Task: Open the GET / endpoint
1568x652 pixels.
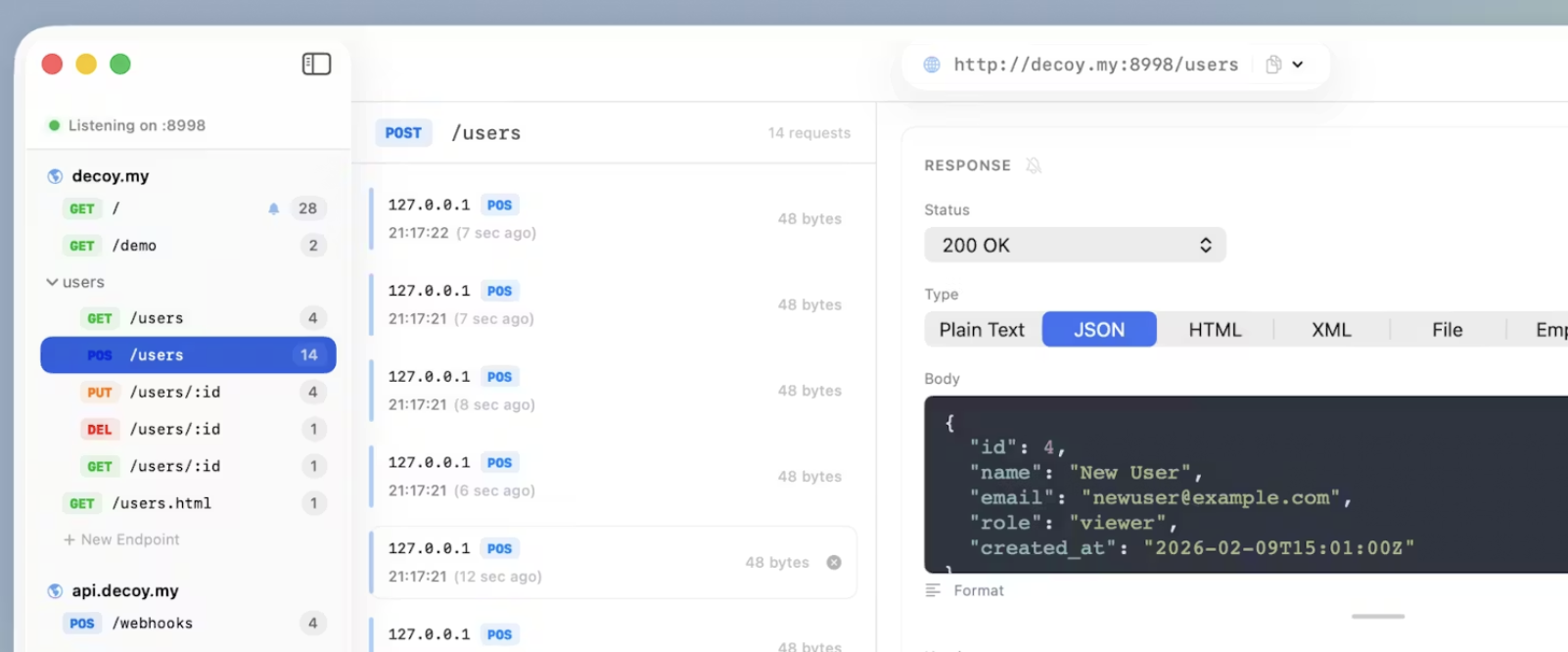Action: point(188,209)
